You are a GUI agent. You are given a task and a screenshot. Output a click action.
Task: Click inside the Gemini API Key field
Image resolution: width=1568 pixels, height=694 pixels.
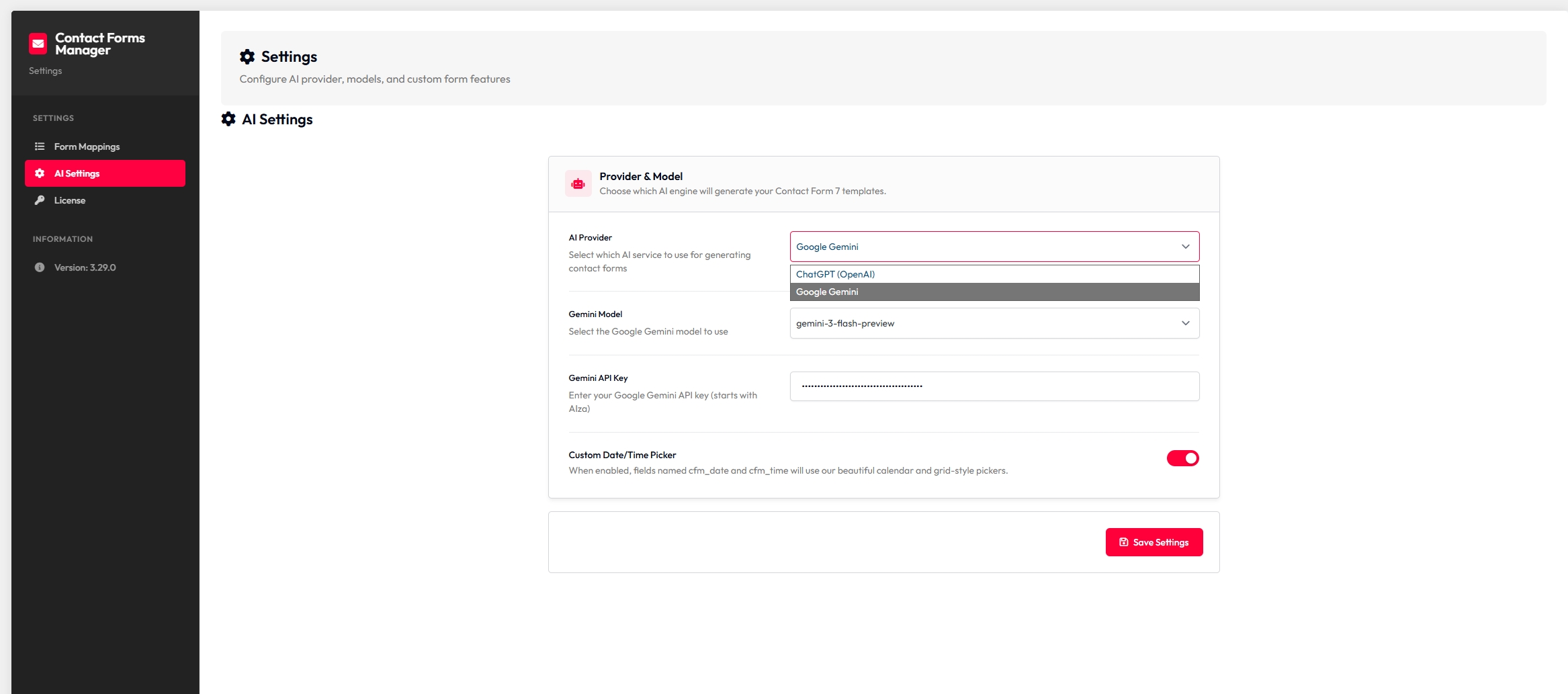pyautogui.click(x=994, y=386)
